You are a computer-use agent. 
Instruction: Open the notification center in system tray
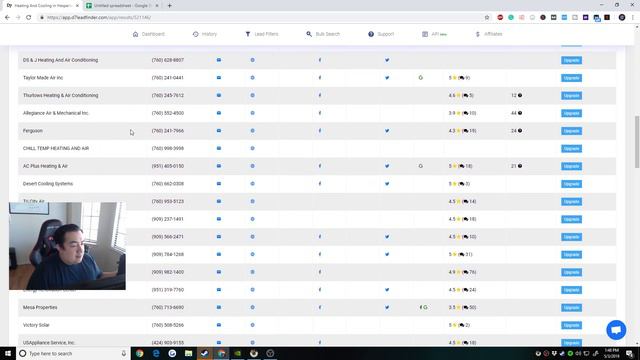(630, 353)
